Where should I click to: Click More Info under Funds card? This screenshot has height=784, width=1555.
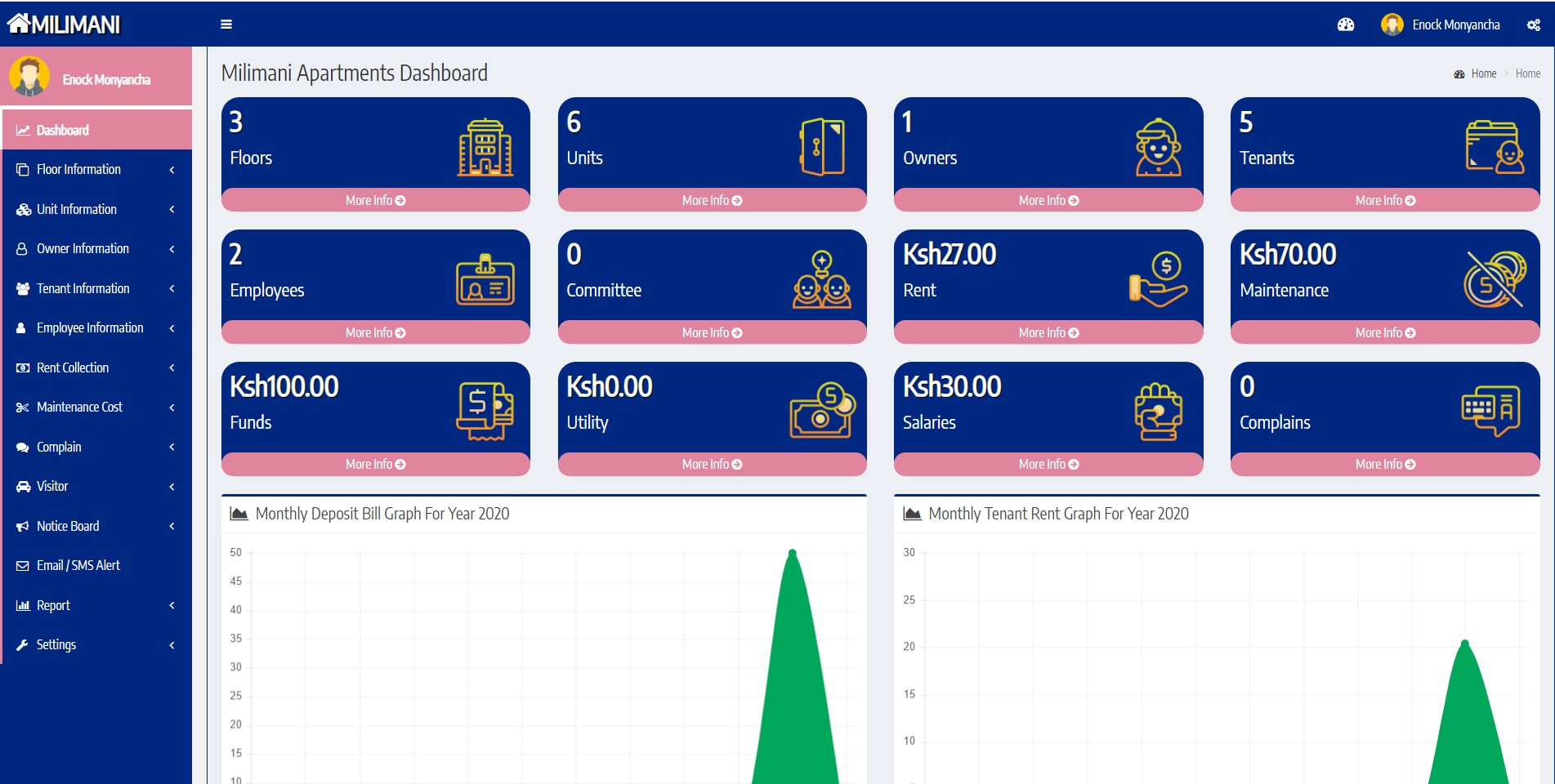pos(375,464)
